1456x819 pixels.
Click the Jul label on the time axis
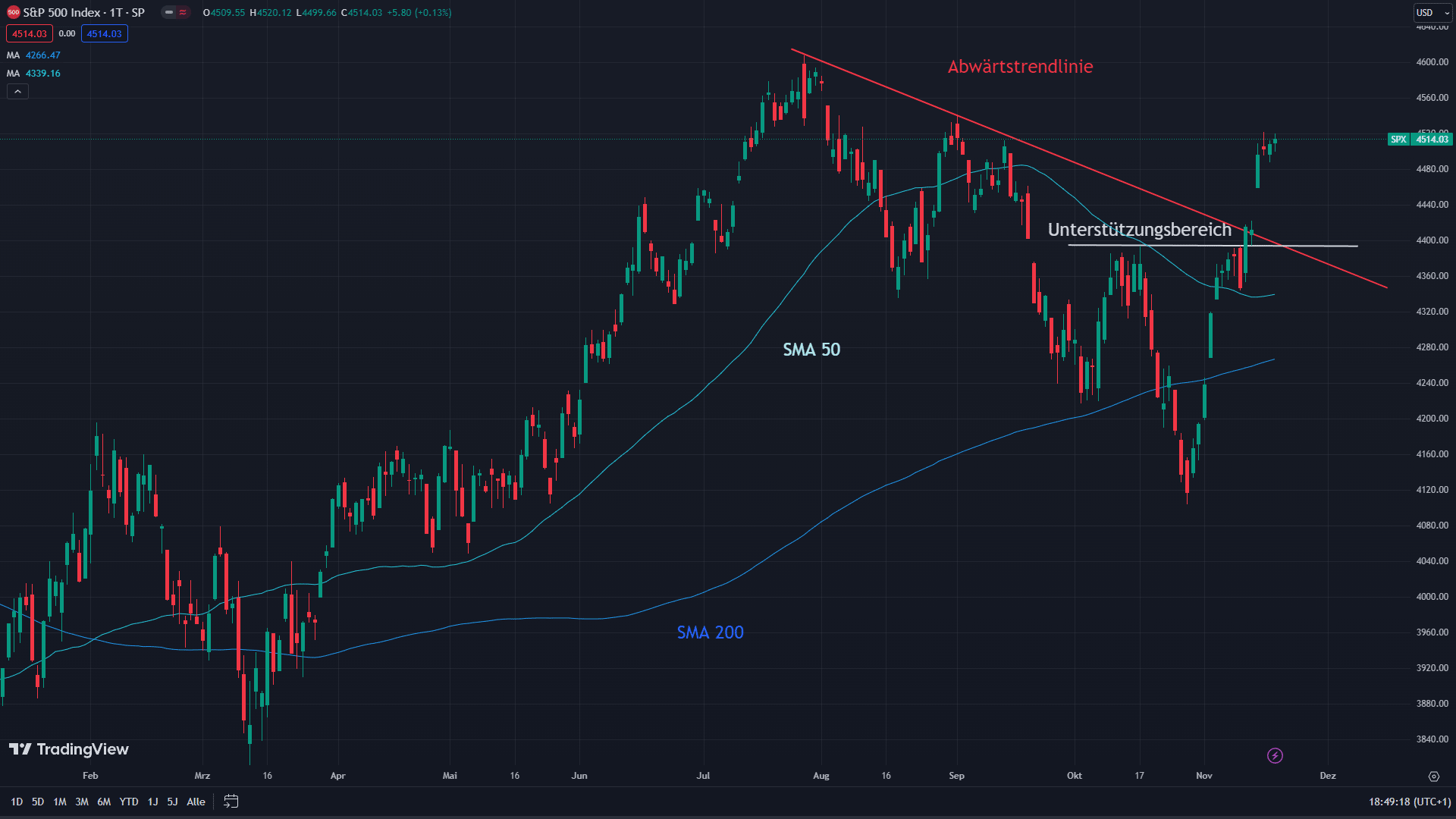click(x=704, y=776)
